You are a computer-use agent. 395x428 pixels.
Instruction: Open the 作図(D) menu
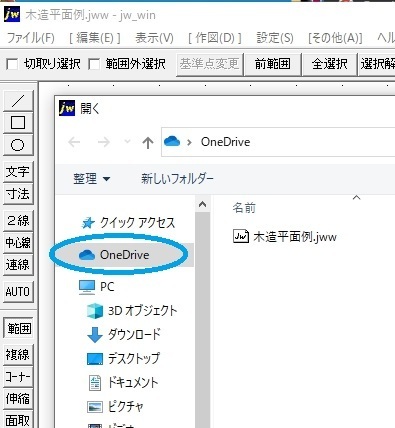click(215, 38)
